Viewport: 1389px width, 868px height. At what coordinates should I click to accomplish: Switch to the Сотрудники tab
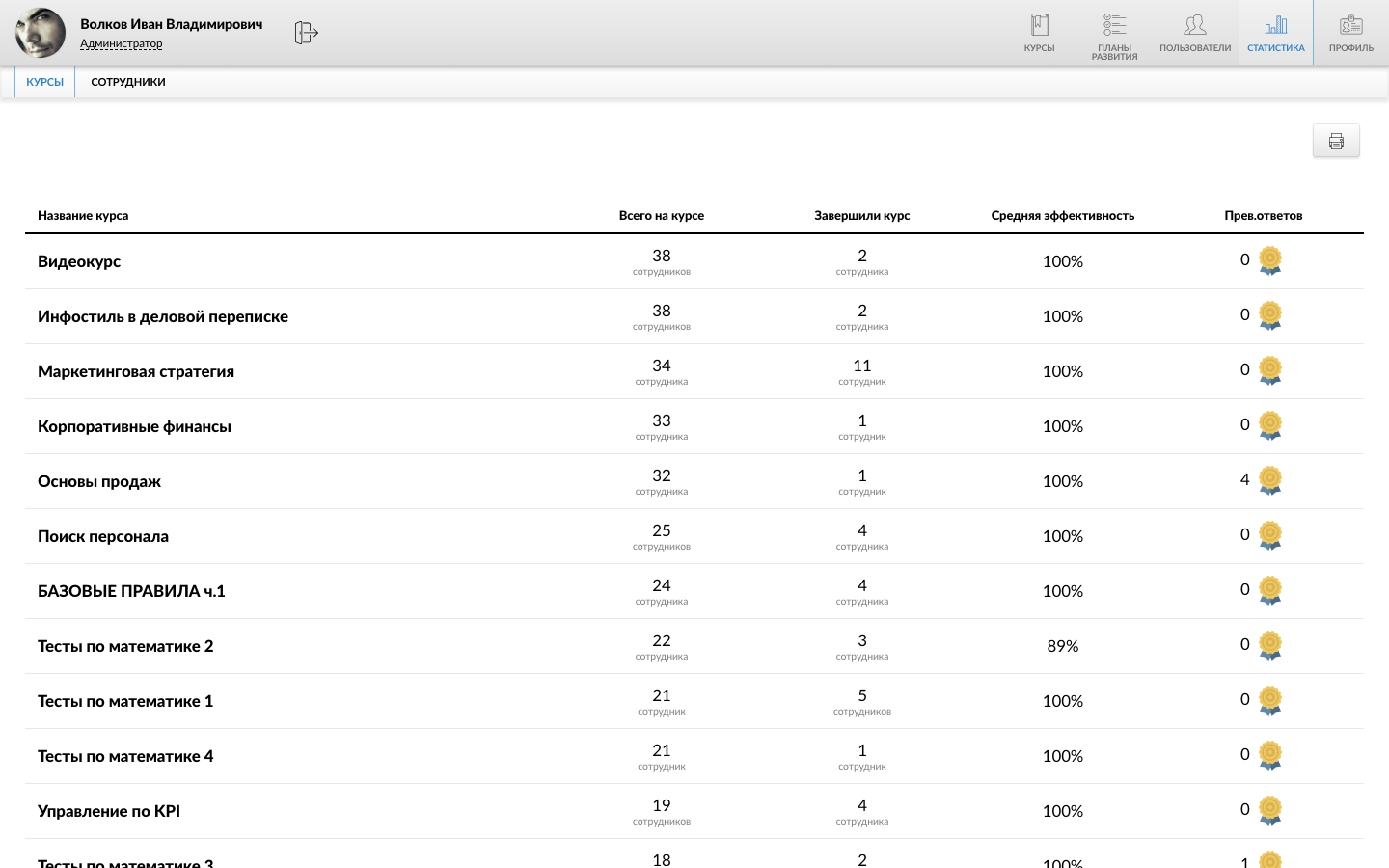[128, 82]
